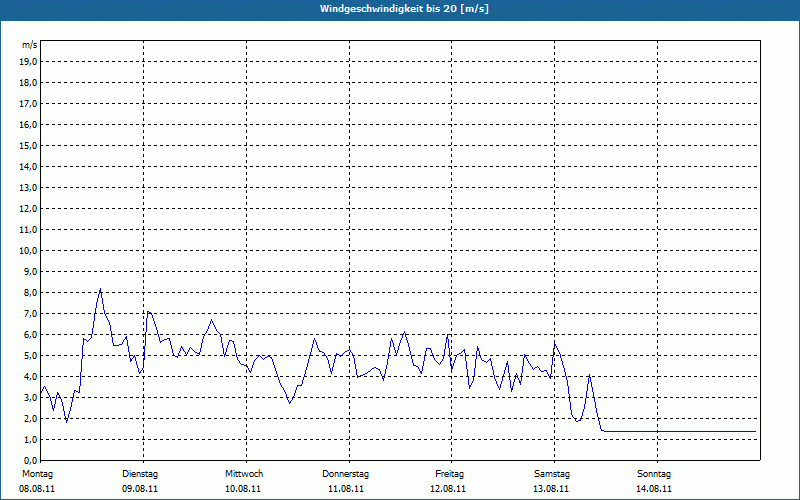Click the '0,0' y-axis value
The height and width of the screenshot is (500, 800).
coord(32,460)
